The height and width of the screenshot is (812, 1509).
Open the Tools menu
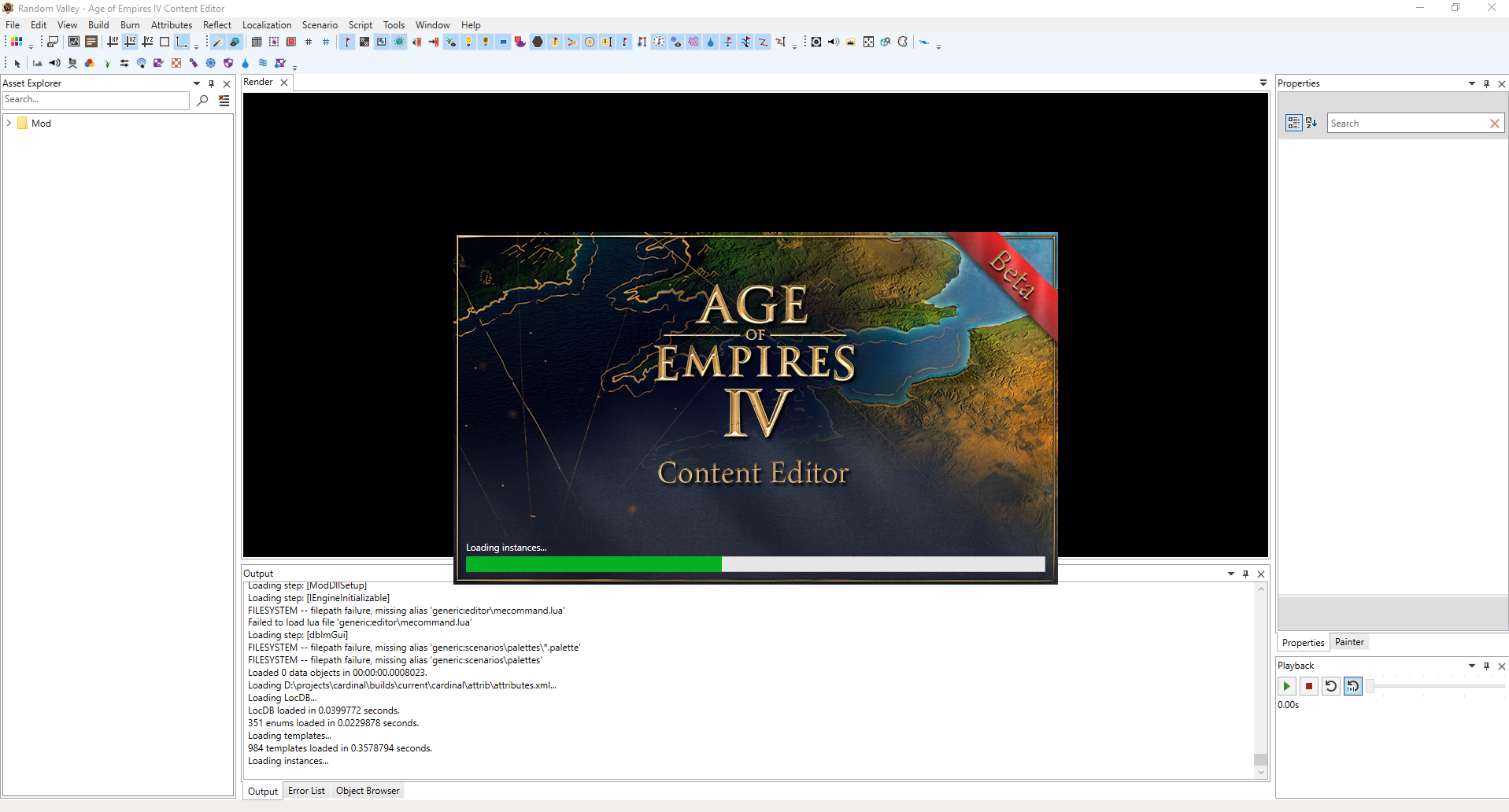(394, 25)
